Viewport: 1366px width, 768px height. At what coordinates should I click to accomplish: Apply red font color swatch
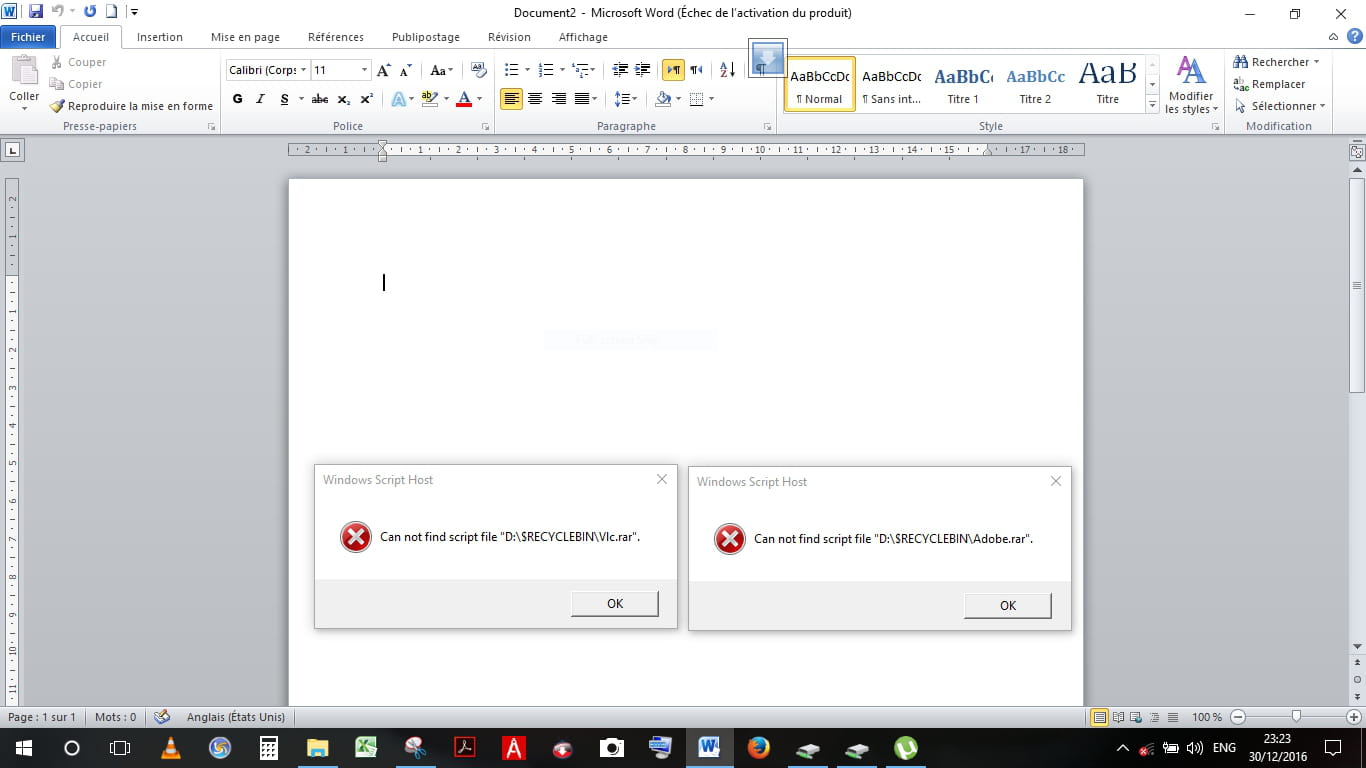pyautogui.click(x=464, y=99)
